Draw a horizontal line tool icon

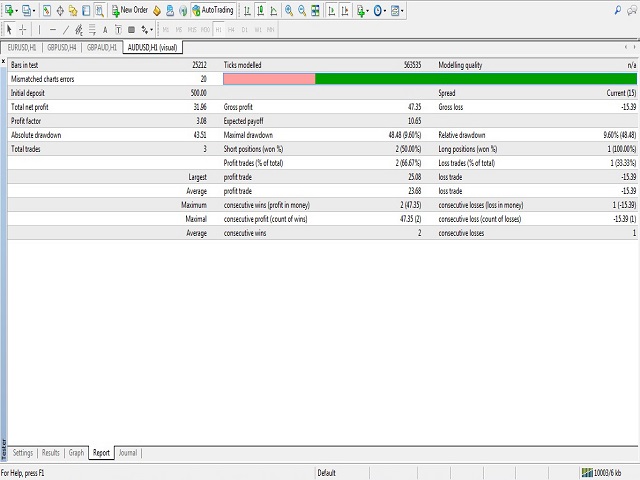[53, 30]
